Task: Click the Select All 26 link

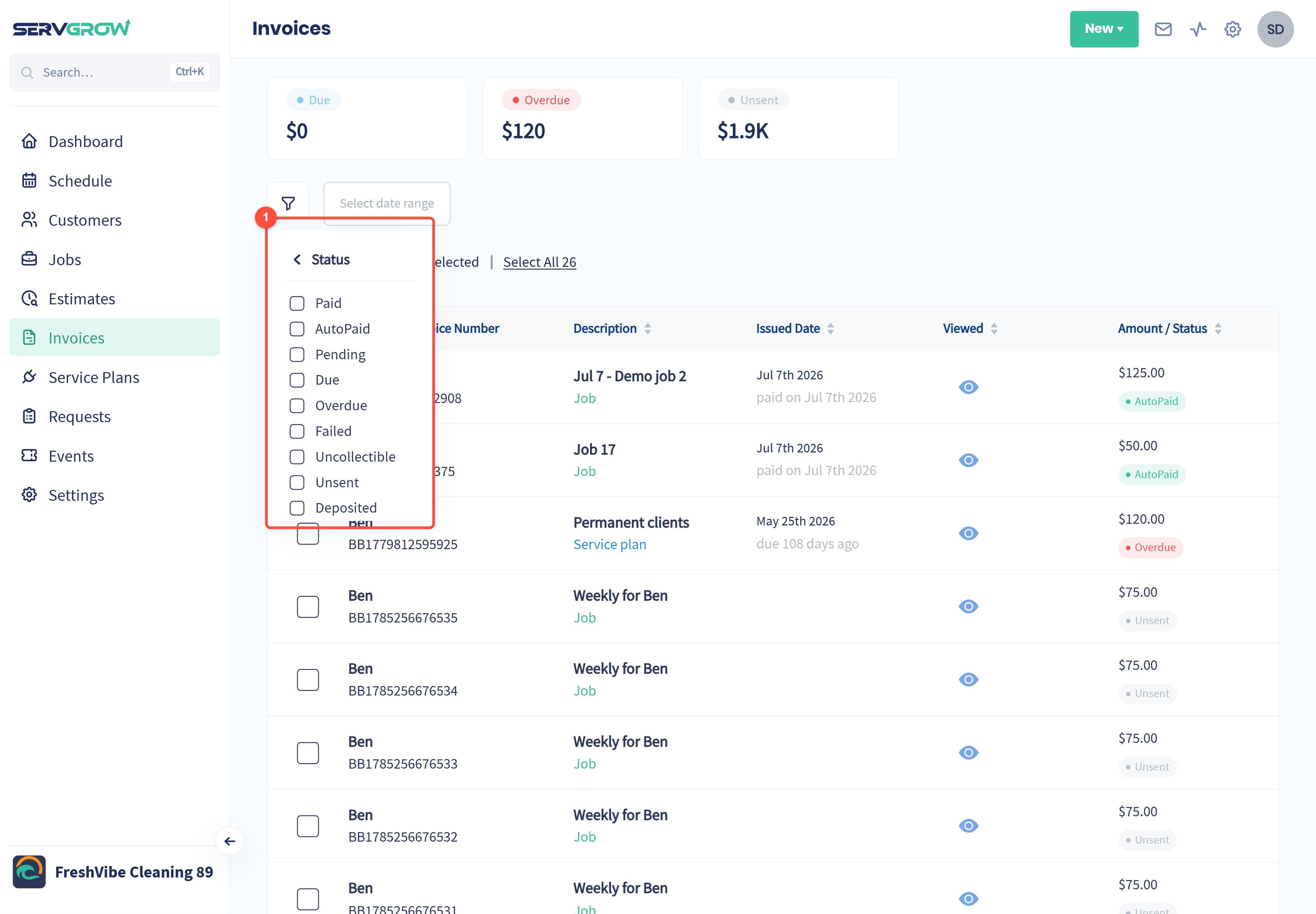Action: [540, 262]
